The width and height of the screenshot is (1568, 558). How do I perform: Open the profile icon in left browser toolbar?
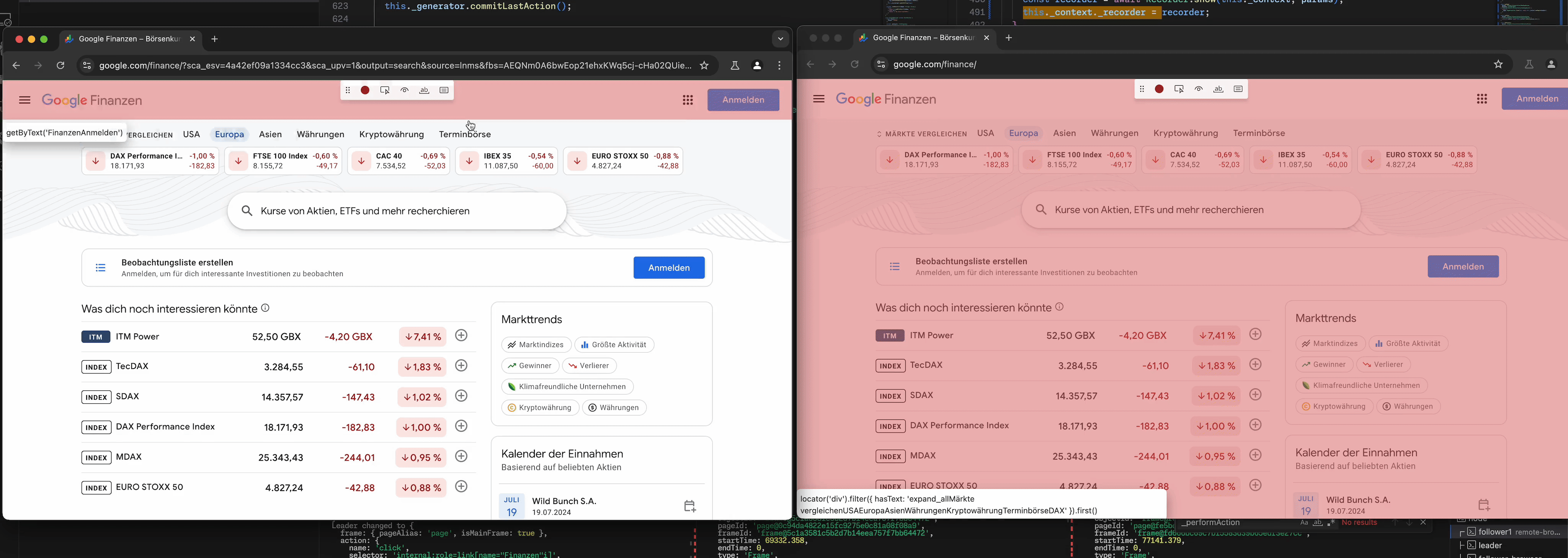click(757, 66)
